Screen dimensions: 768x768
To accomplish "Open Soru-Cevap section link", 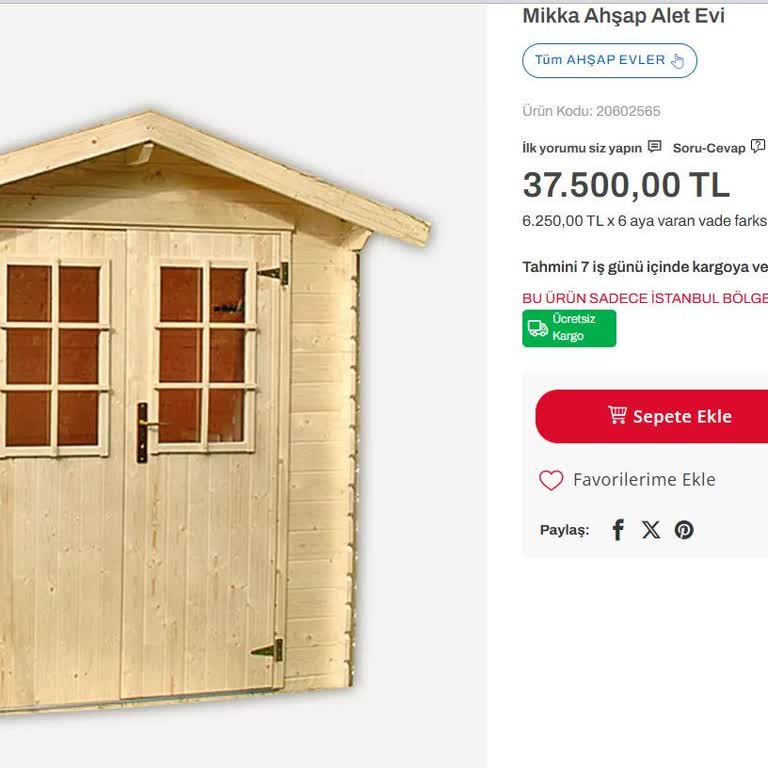I will pyautogui.click(x=709, y=148).
